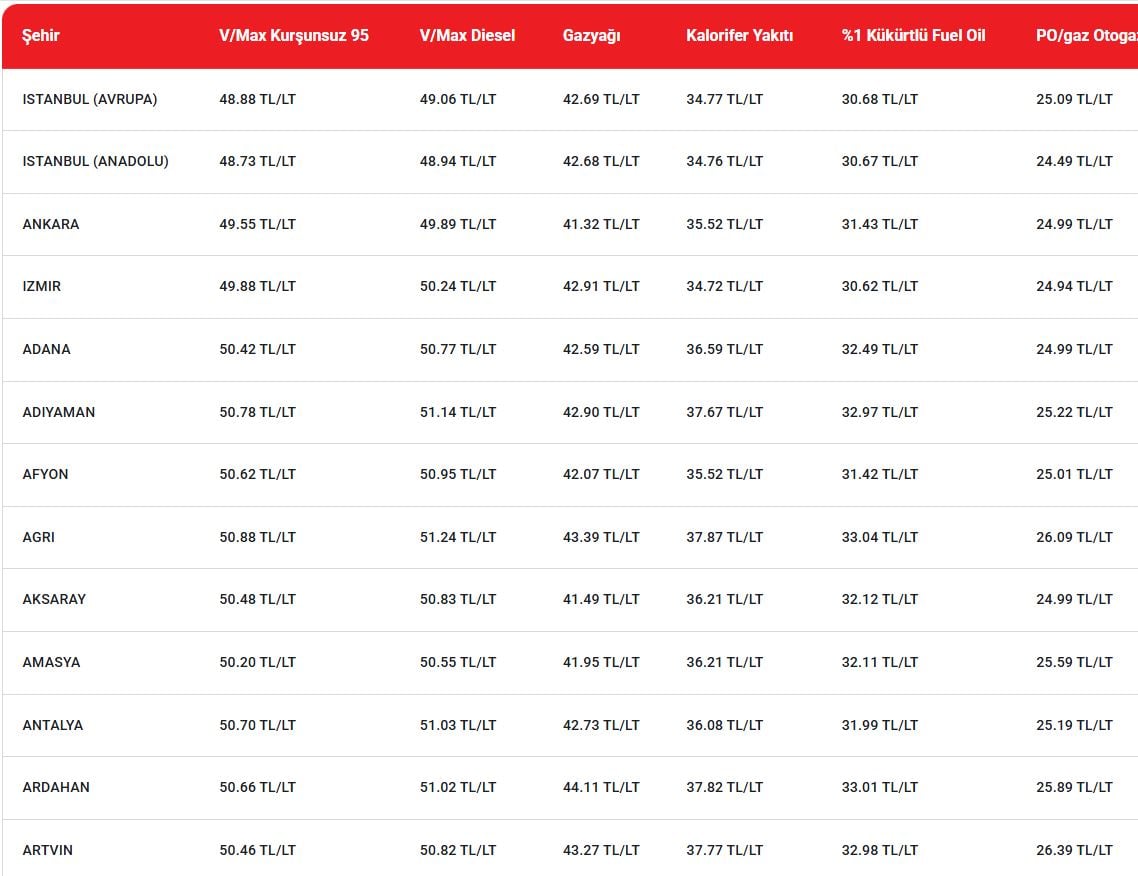Screen dimensions: 1138x876
Task: Click Istanbul Avrupa's Kurşunsuz 95 price 48.88 TL/LT
Action: click(x=258, y=99)
